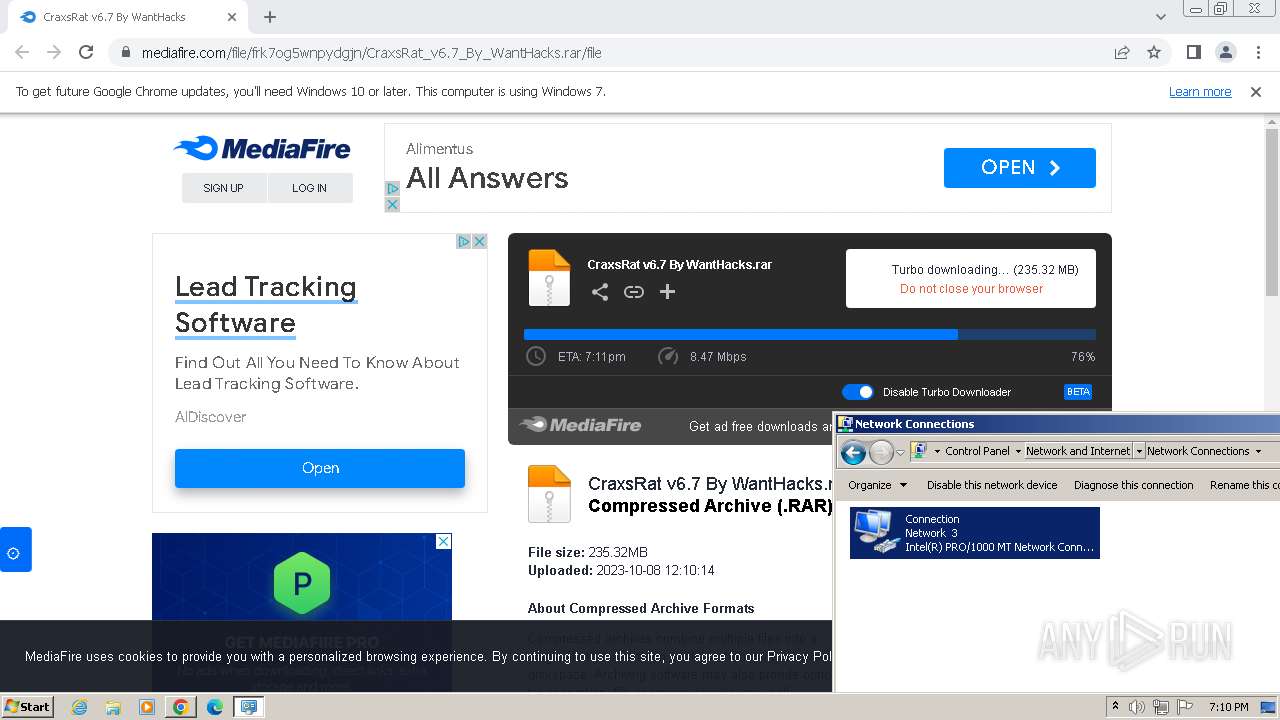
Task: Open recent pages dropdown in Network Connections
Action: tap(900, 453)
